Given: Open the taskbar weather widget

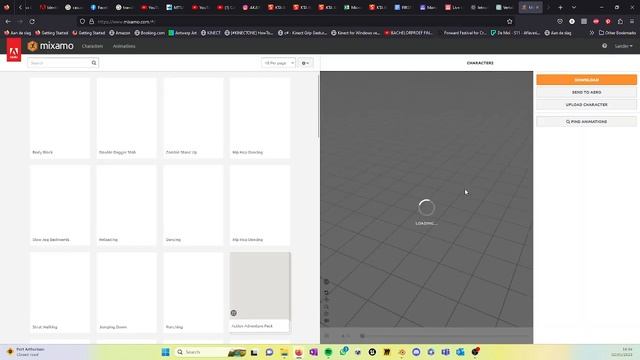Looking at the screenshot, I should [25, 352].
